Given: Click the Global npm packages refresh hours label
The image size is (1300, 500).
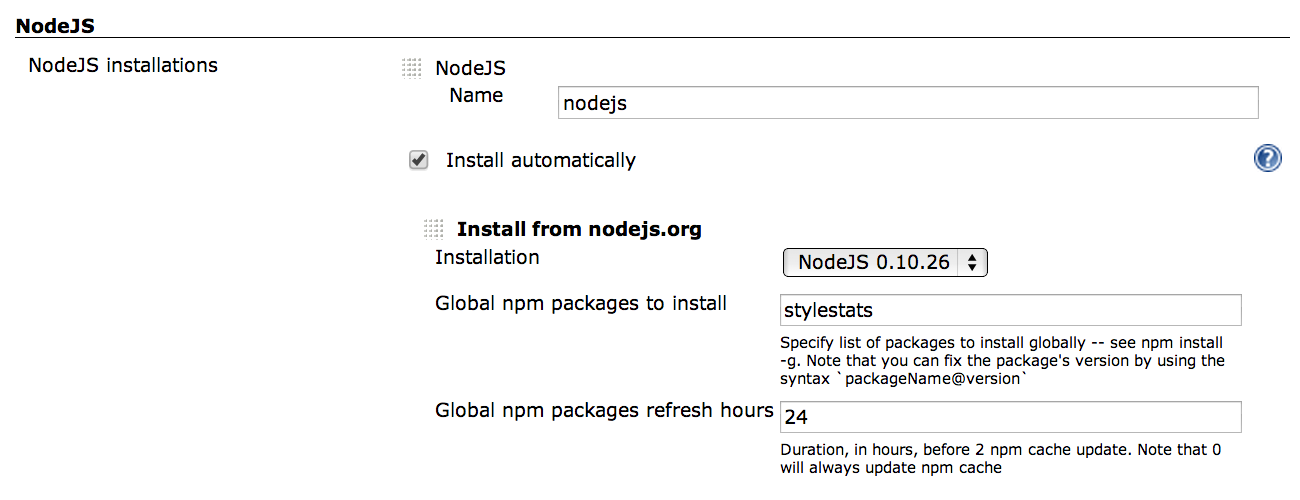Looking at the screenshot, I should [x=604, y=411].
